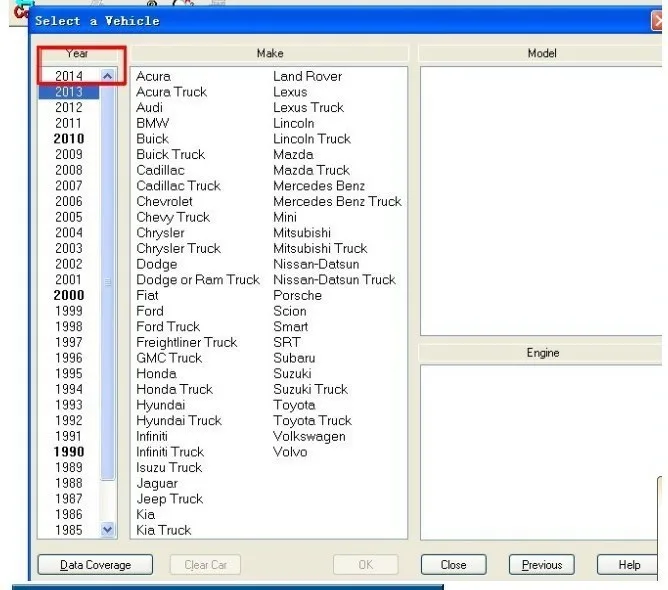The height and width of the screenshot is (590, 668).
Task: Choose Volkswagen
Action: point(309,436)
